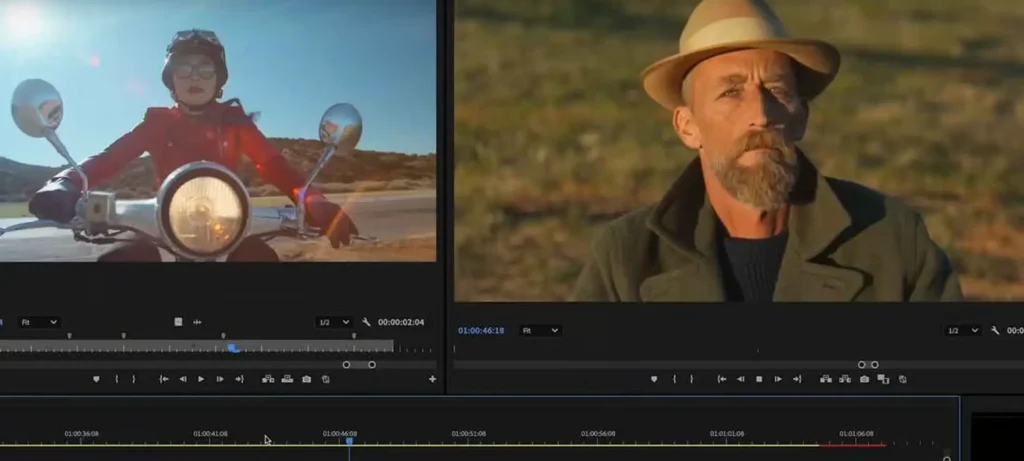1024x461 pixels.
Task: Open Source monitor 1/2 playback resolution dropdown
Action: click(333, 322)
